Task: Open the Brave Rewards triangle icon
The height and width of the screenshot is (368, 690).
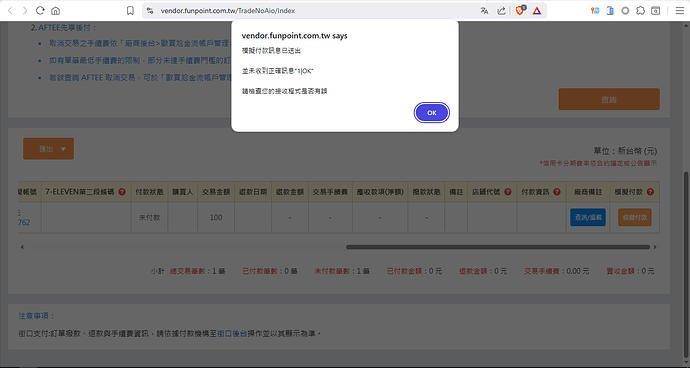Action: coord(537,11)
